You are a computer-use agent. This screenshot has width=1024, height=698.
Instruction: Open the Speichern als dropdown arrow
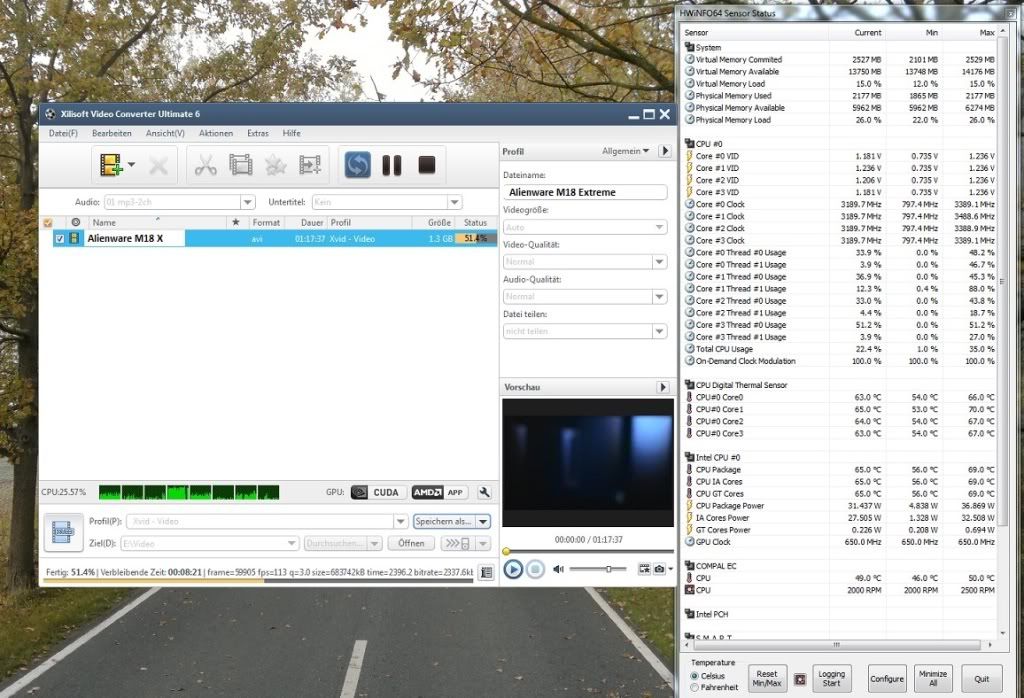(x=483, y=521)
